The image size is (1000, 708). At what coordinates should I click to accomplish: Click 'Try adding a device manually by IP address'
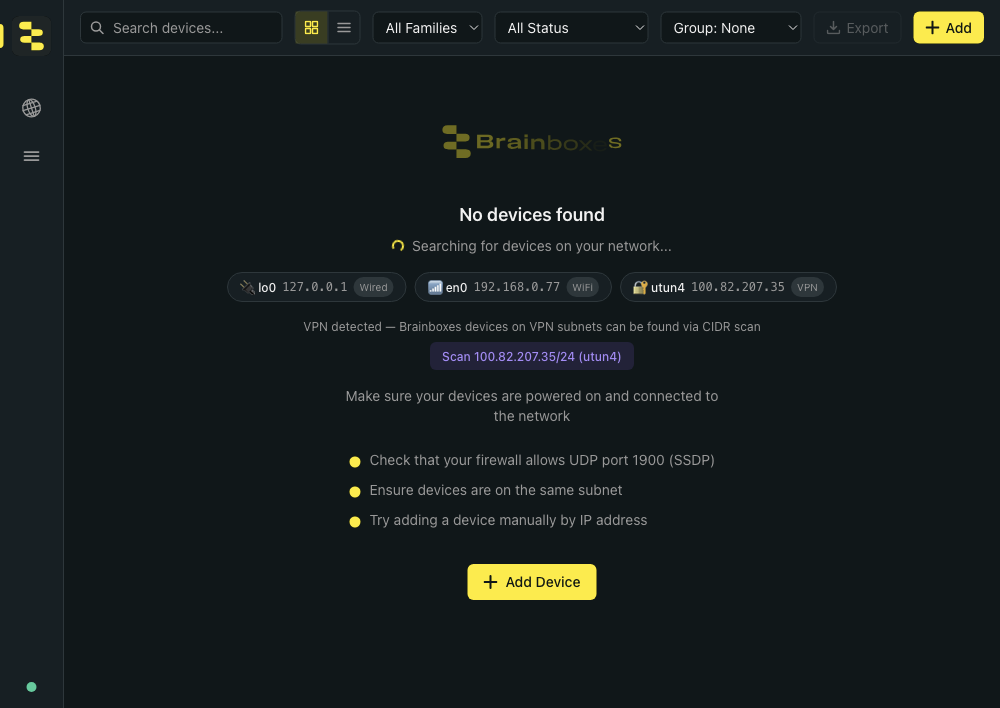[x=508, y=520]
